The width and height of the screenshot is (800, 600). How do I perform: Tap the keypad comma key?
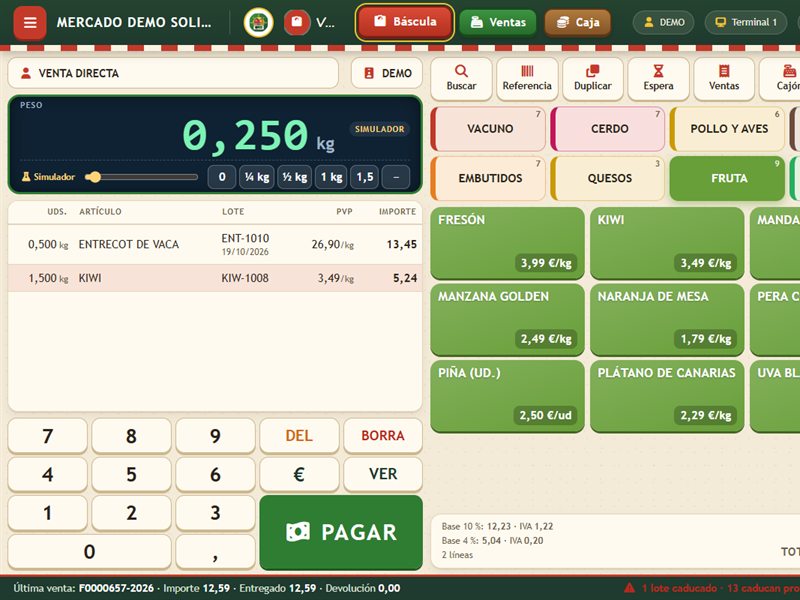coord(215,552)
